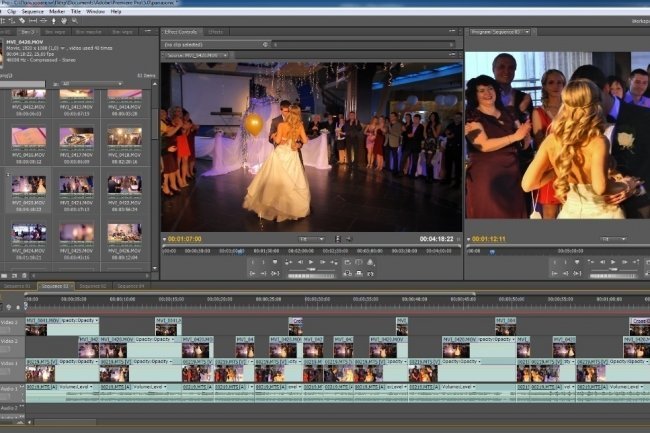
Task: Toggle the Video 2 track output
Action: 4,343
